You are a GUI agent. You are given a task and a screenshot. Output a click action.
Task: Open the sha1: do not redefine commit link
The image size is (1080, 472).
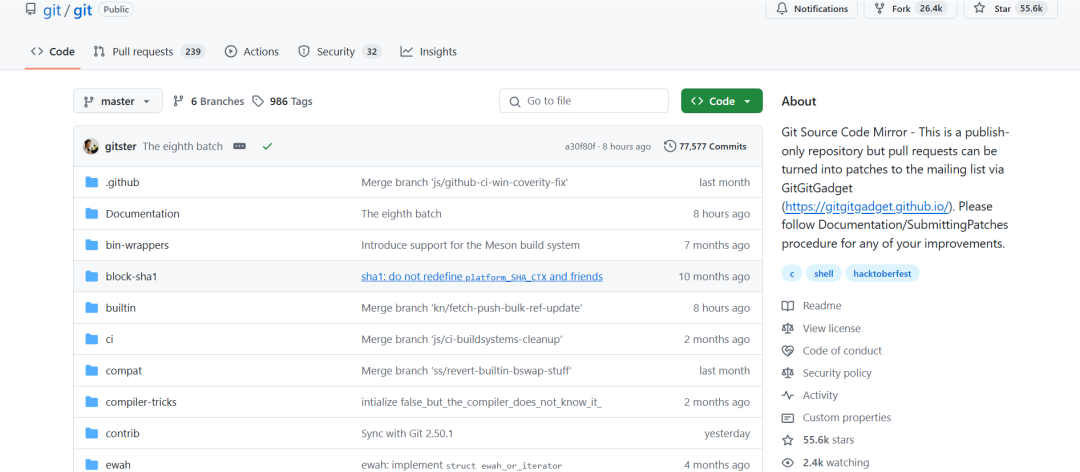[482, 276]
